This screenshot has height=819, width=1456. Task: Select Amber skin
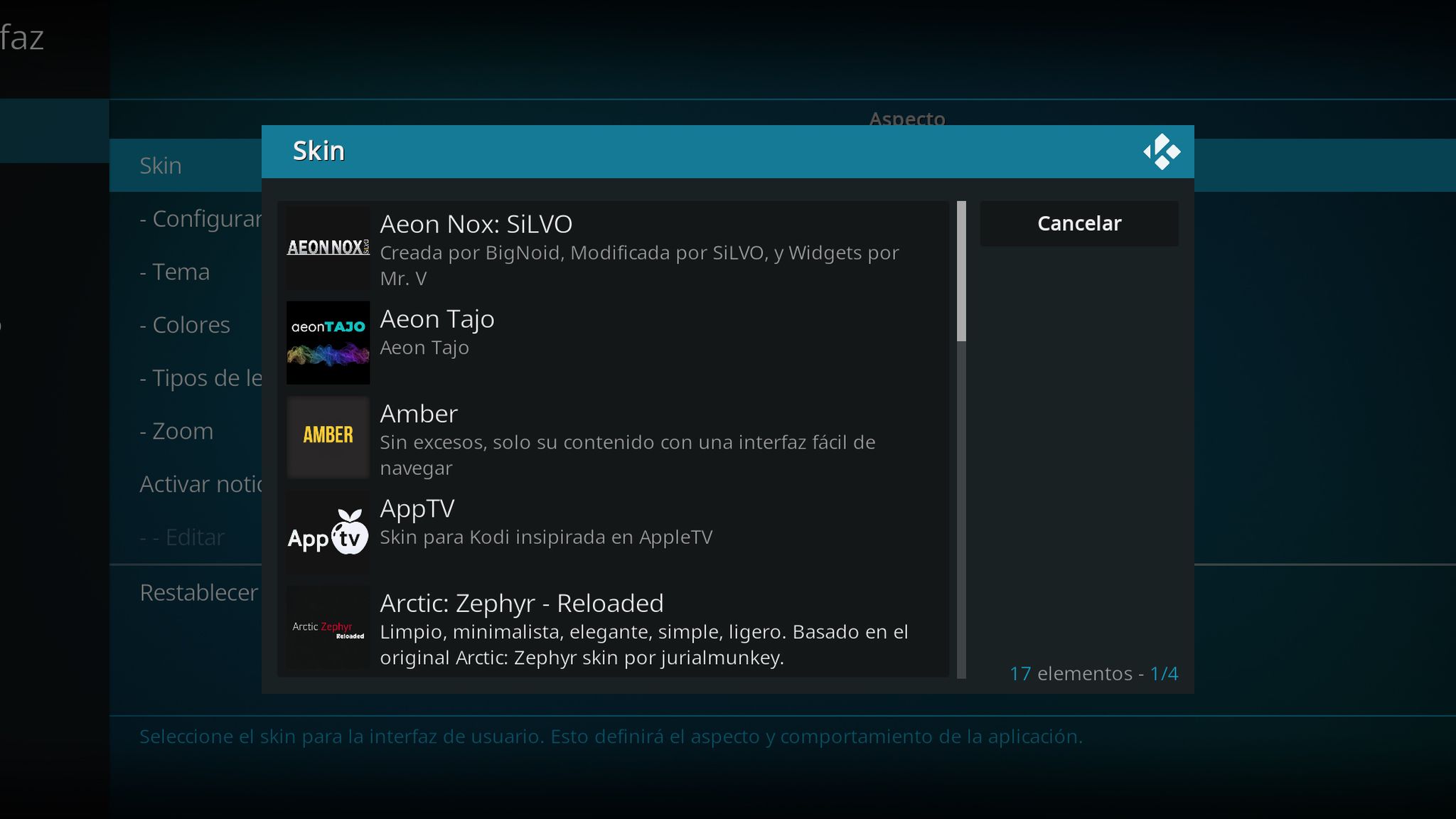point(612,438)
